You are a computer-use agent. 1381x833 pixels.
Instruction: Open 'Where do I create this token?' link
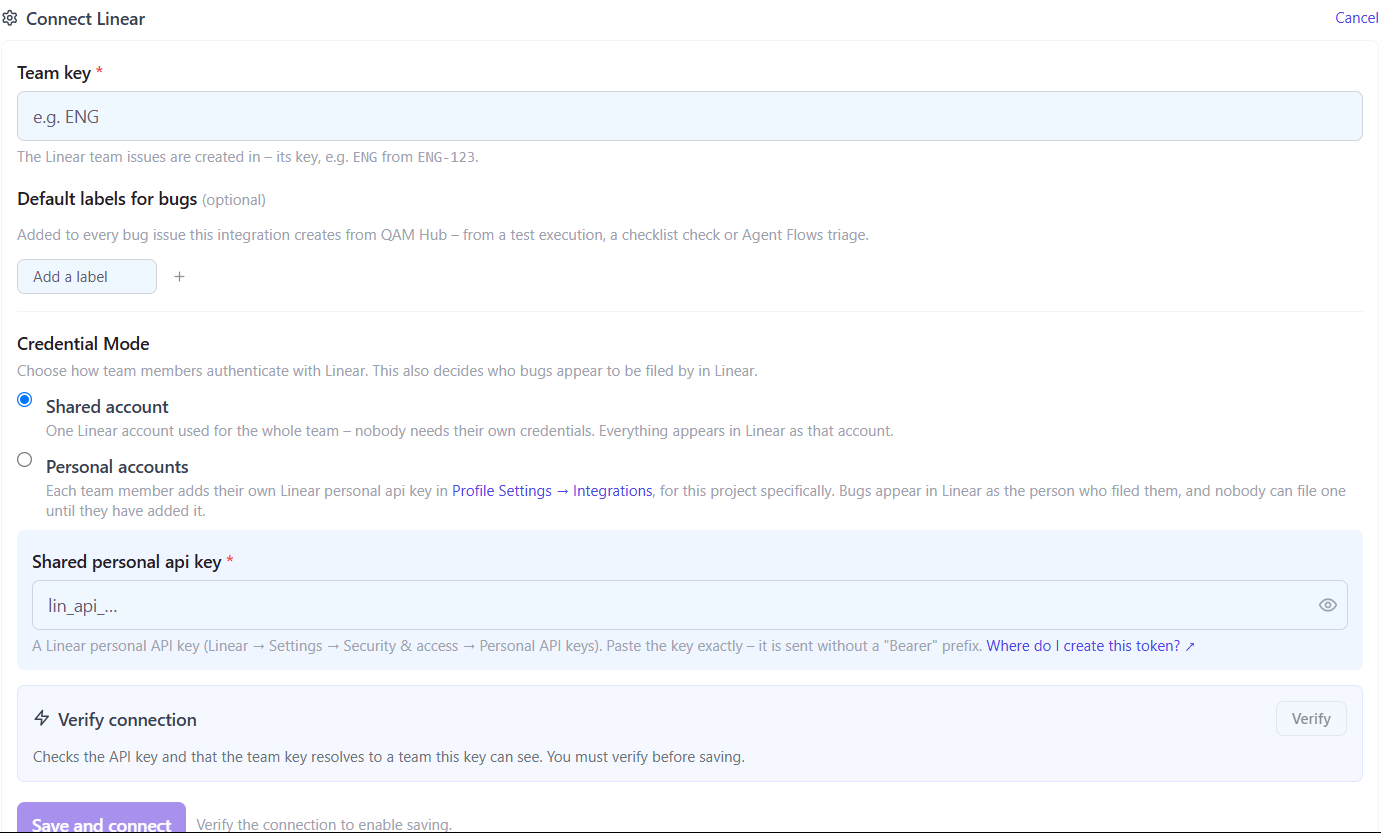tap(1091, 646)
